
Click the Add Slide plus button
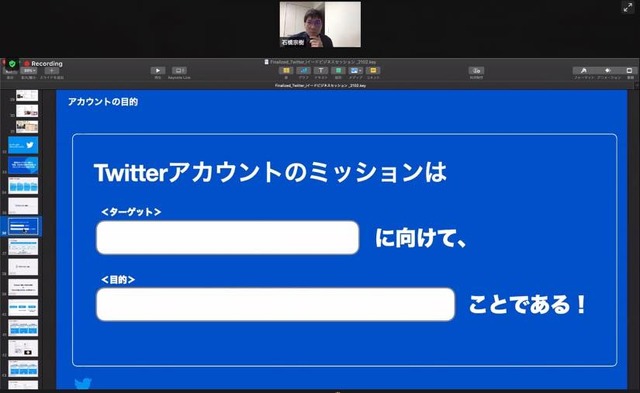pos(51,71)
